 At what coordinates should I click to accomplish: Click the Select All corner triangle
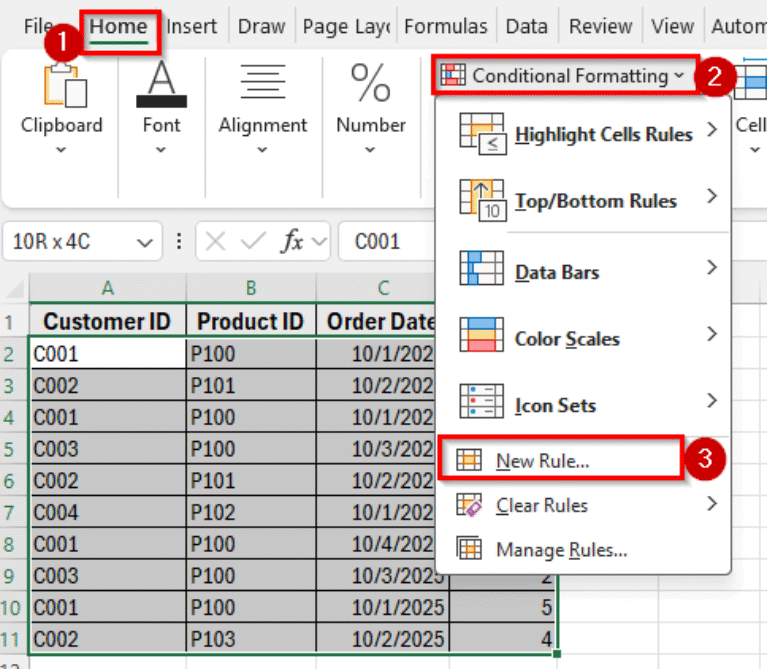(x=15, y=289)
